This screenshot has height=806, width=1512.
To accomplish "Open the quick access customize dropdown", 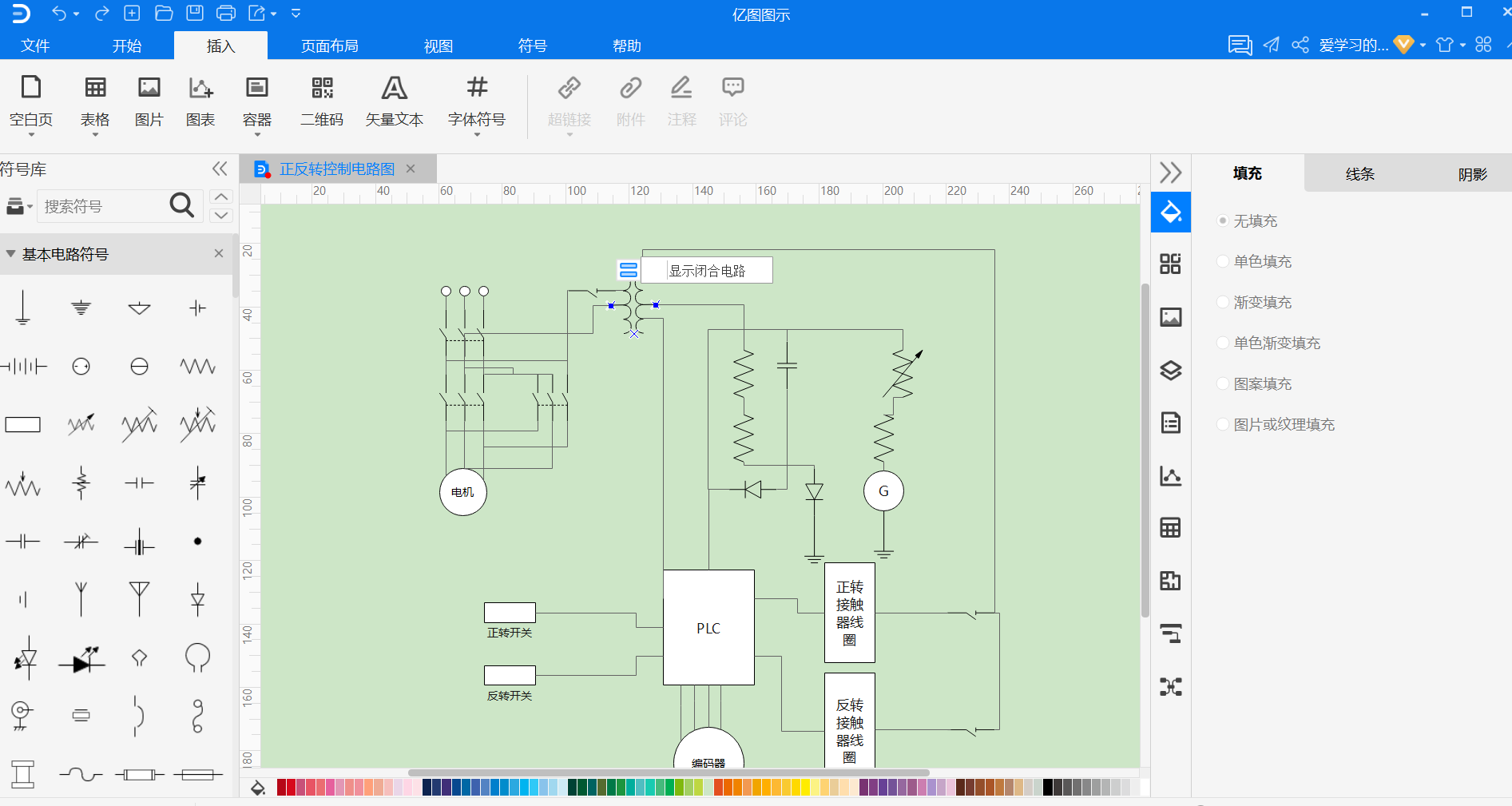I will [x=296, y=14].
